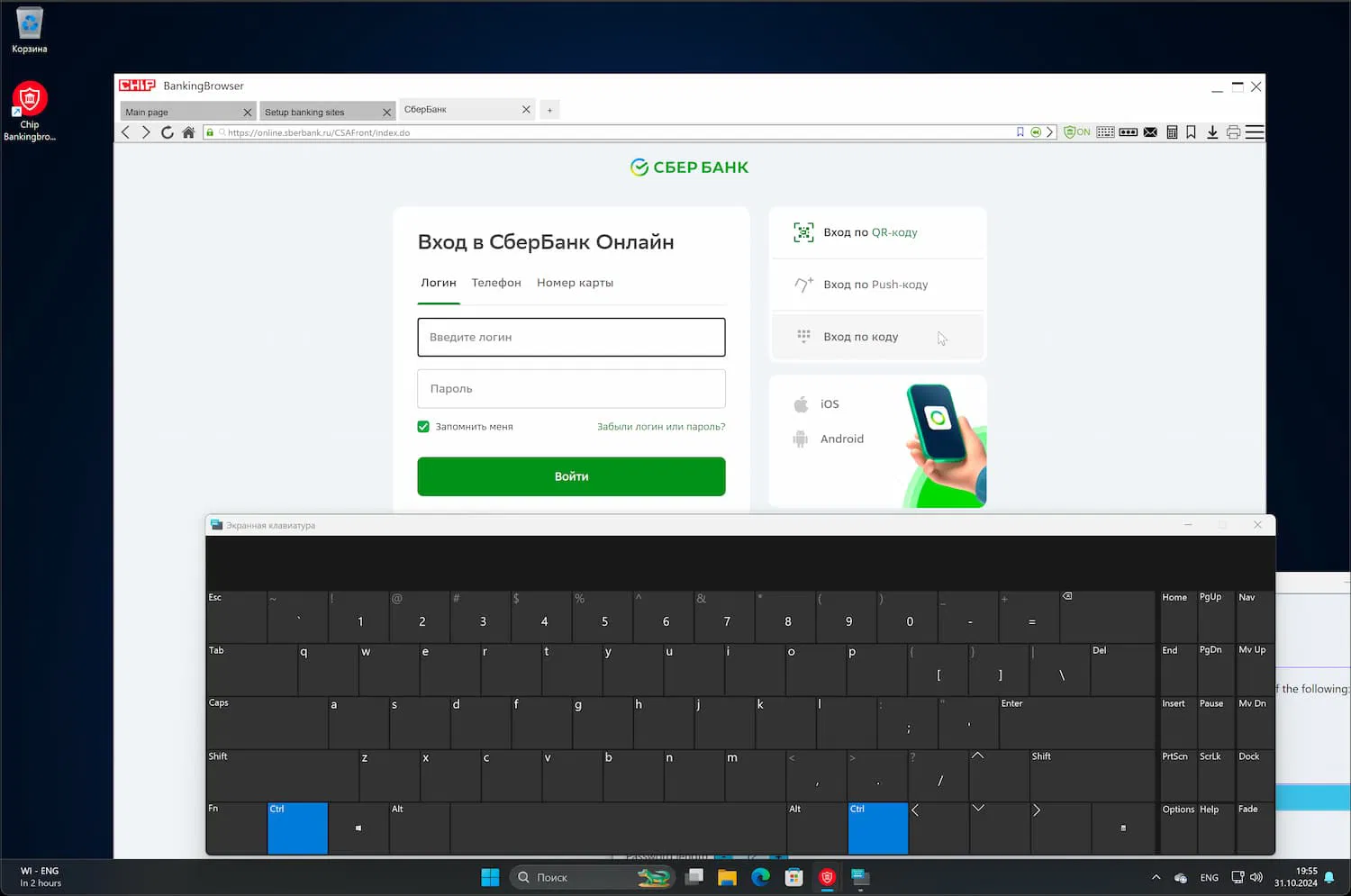Choose Вход по коду option

click(878, 337)
